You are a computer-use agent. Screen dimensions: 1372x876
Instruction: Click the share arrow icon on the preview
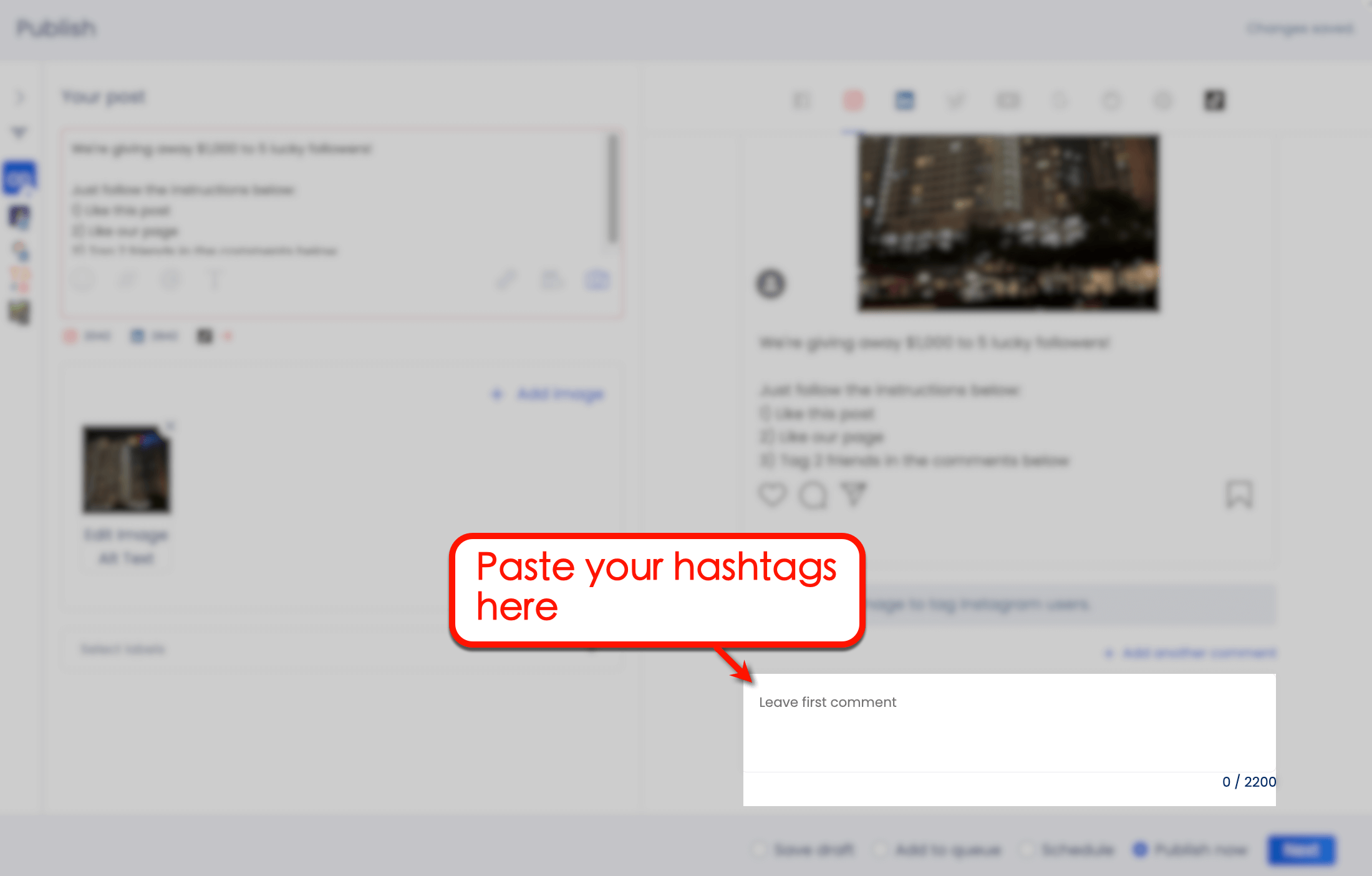[x=854, y=495]
